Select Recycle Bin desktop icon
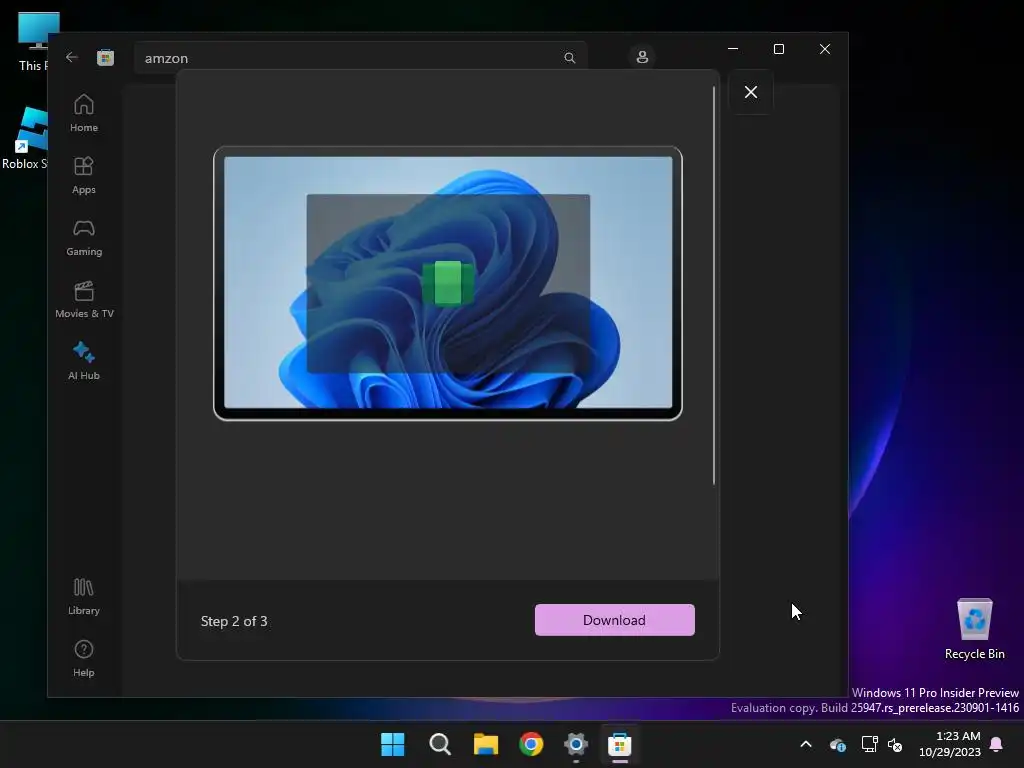This screenshot has height=768, width=1024. [x=974, y=629]
